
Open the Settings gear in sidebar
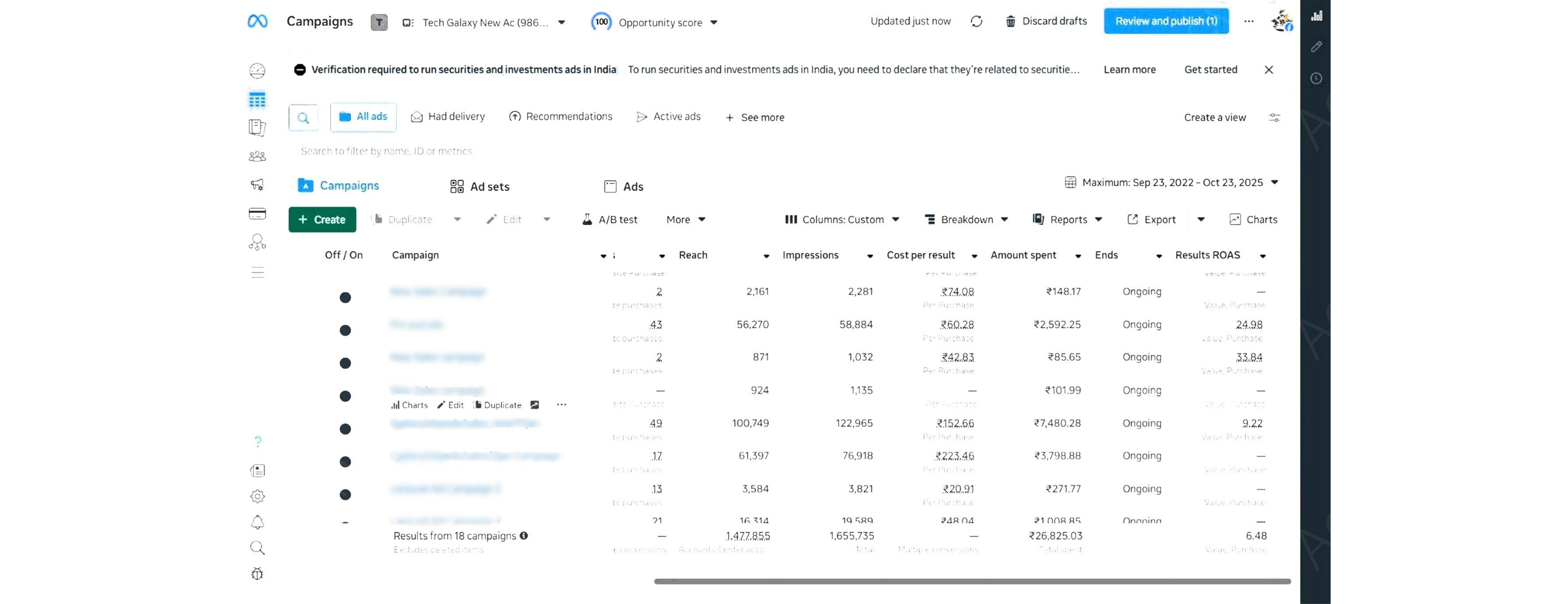coord(258,496)
